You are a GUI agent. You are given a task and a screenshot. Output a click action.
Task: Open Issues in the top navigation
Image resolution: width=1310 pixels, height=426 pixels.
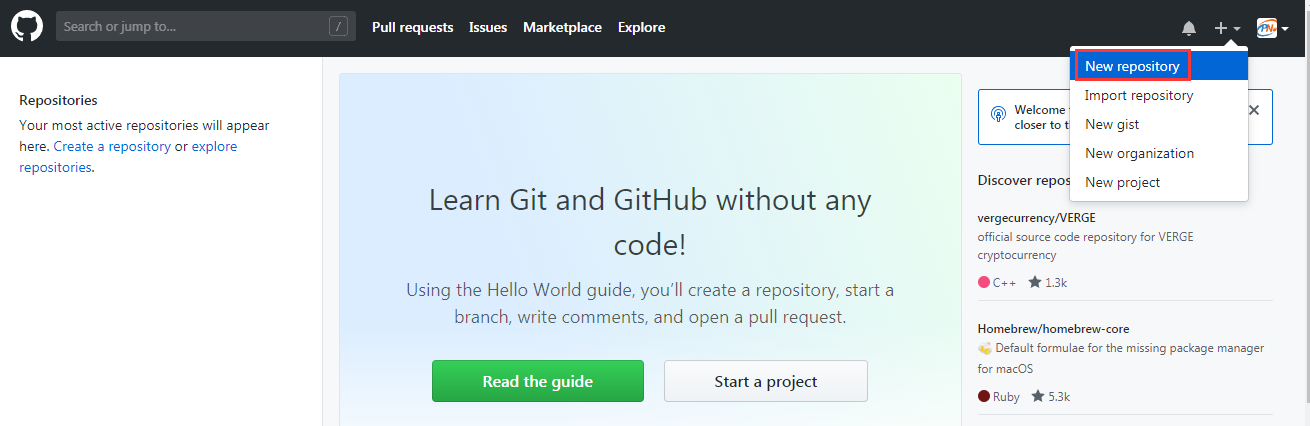488,27
